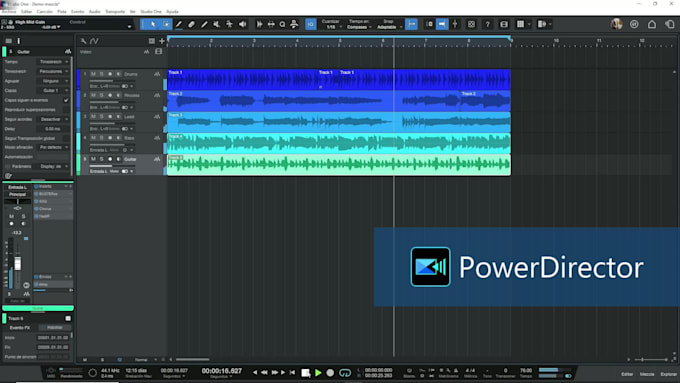Open the Capas Guitar 1 dropdown

[53, 91]
